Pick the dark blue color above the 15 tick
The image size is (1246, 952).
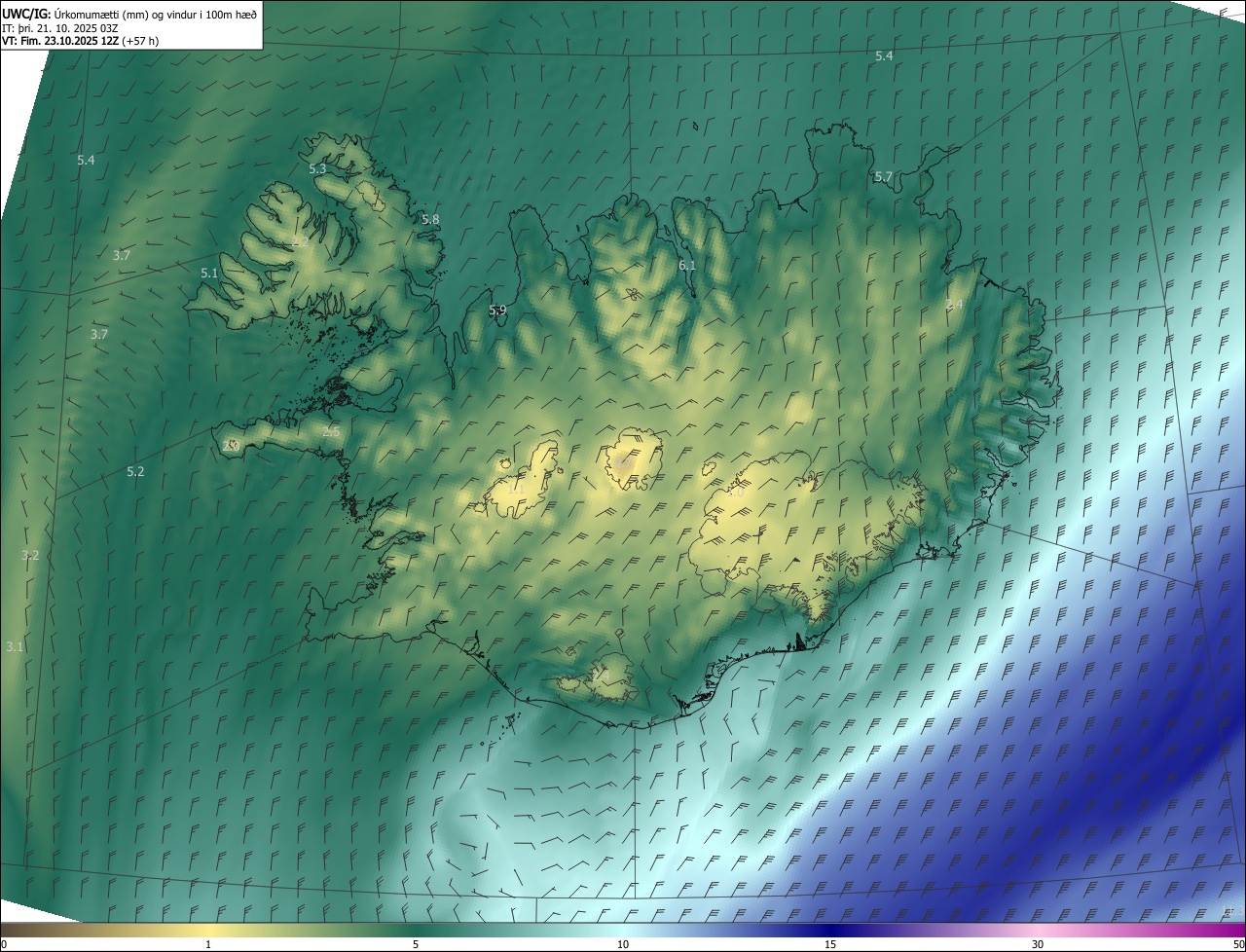[x=830, y=930]
